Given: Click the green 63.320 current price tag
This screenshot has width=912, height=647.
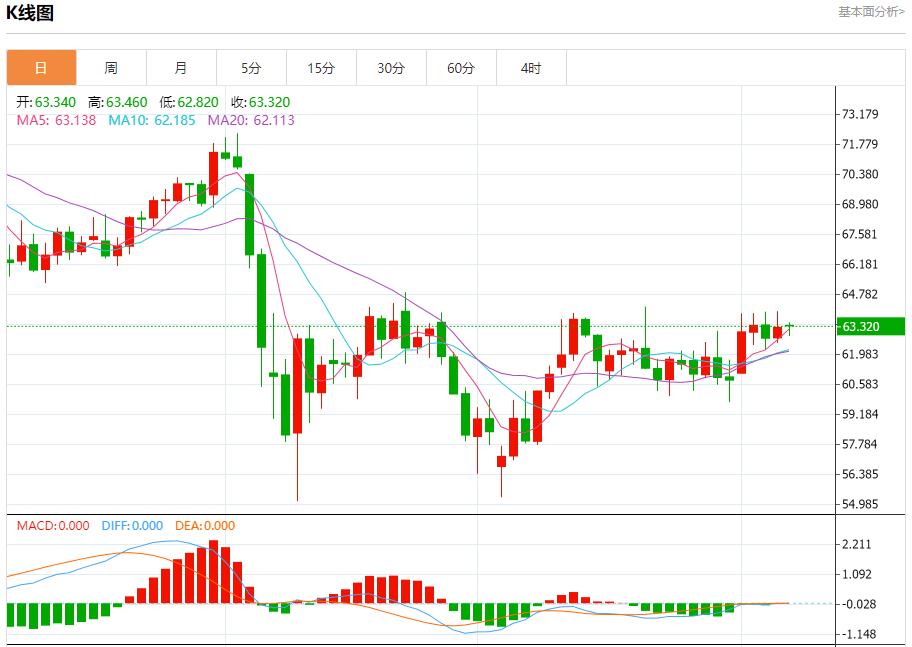Looking at the screenshot, I should point(871,326).
